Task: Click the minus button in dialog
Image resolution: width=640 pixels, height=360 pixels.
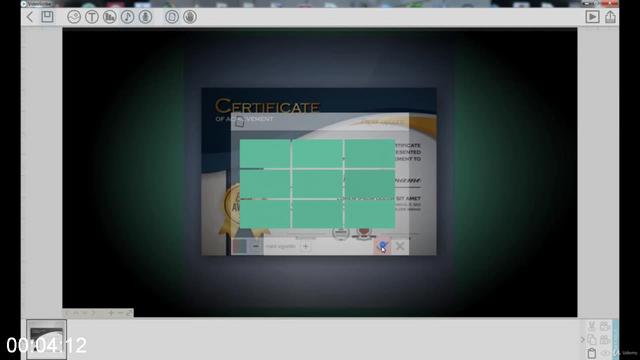Action: point(256,246)
